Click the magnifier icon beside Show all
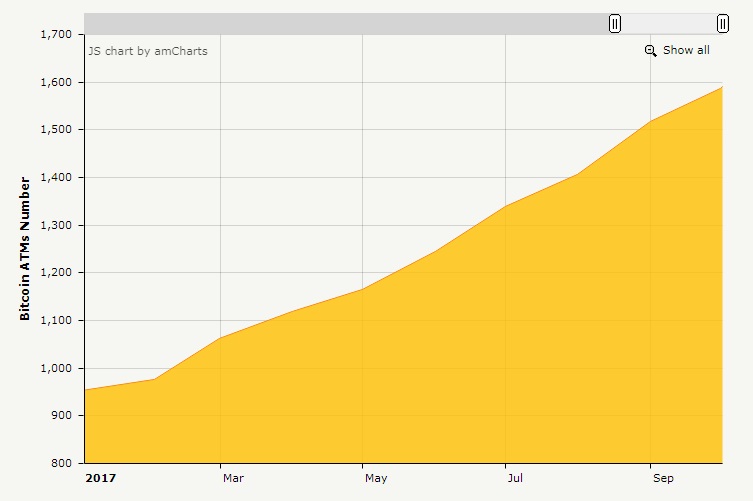The width and height of the screenshot is (753, 501). 650,50
